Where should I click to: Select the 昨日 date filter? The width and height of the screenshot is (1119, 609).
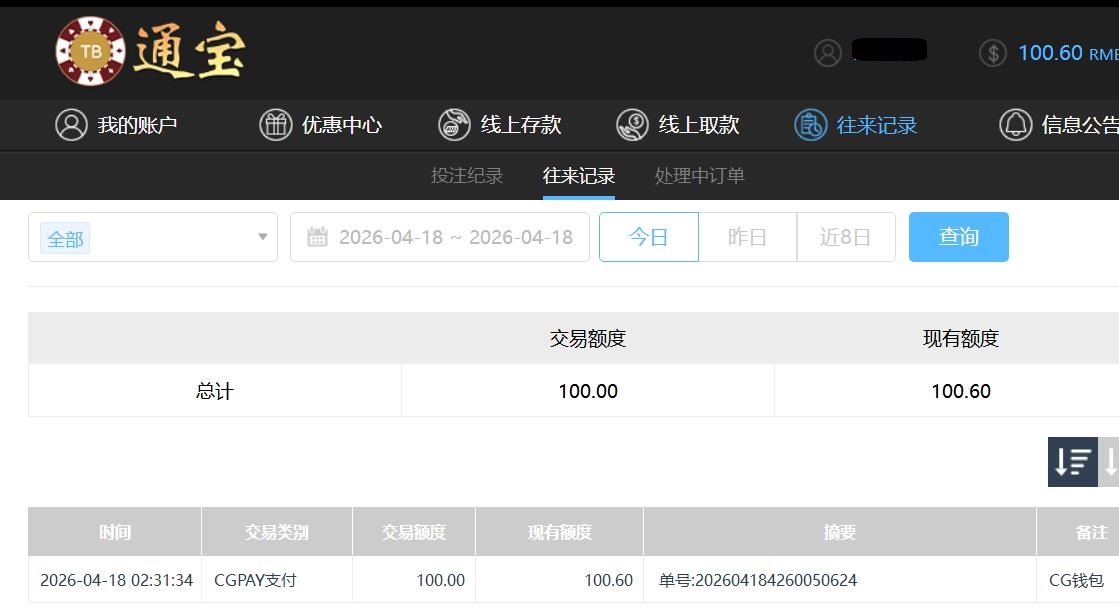(x=747, y=237)
